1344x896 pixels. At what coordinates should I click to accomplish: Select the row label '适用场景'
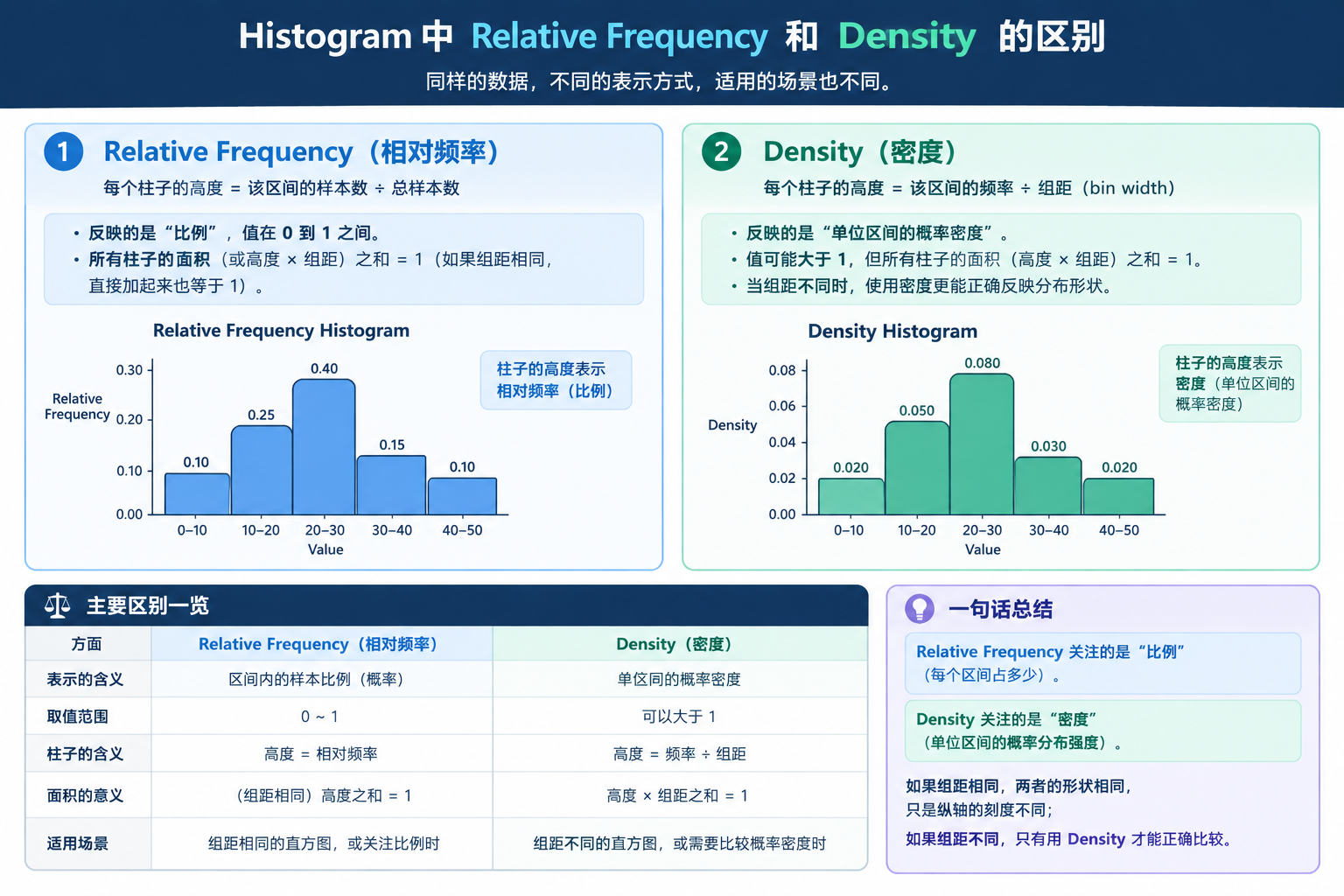pos(78,843)
